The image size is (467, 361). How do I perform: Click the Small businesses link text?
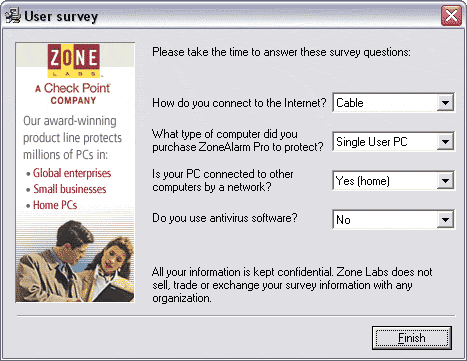pyautogui.click(x=70, y=189)
